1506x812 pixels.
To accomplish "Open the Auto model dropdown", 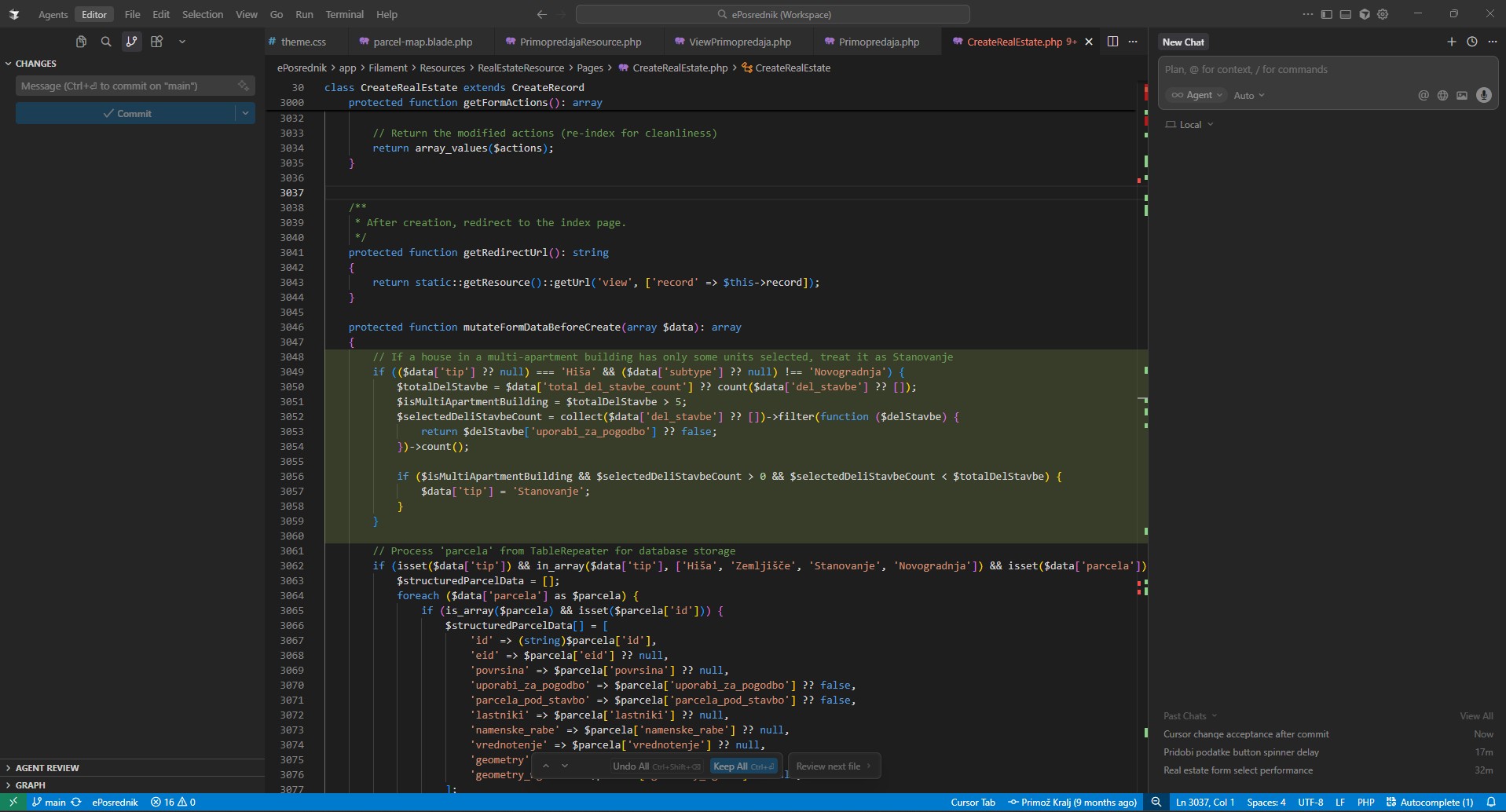I will tap(1248, 95).
